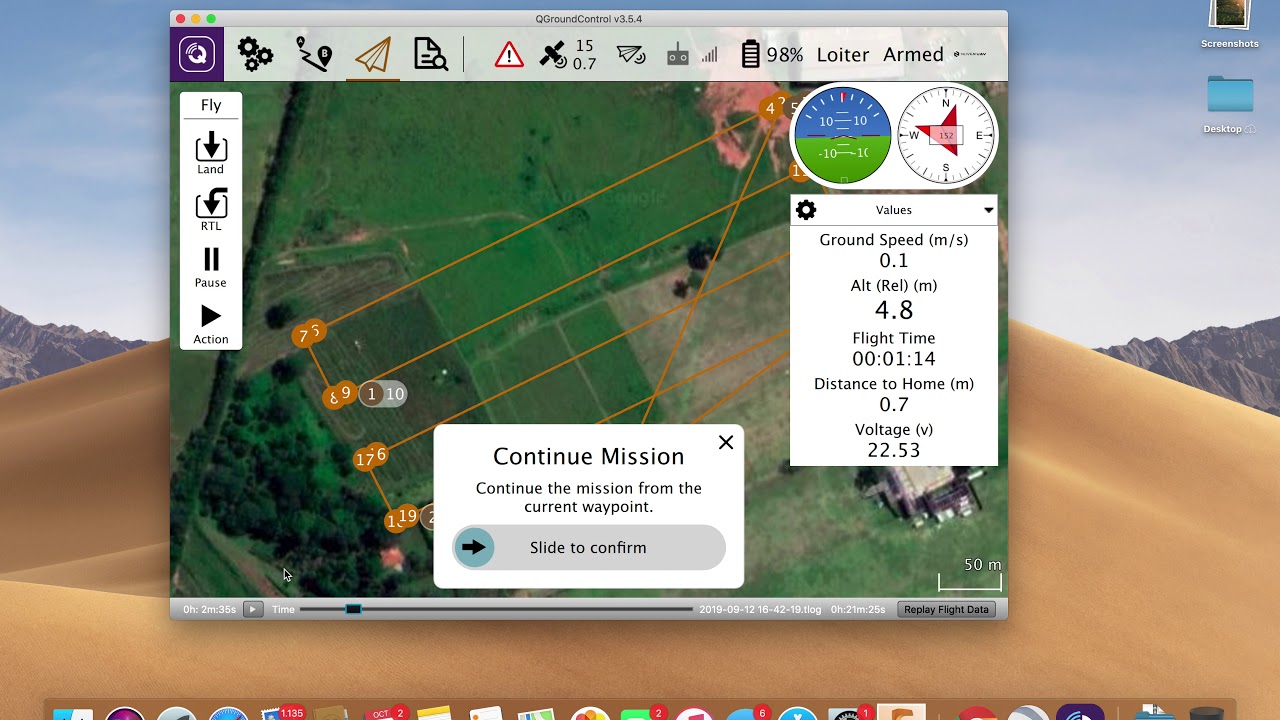
Task: Click the Flight Time value 00:01:14
Action: tap(894, 359)
